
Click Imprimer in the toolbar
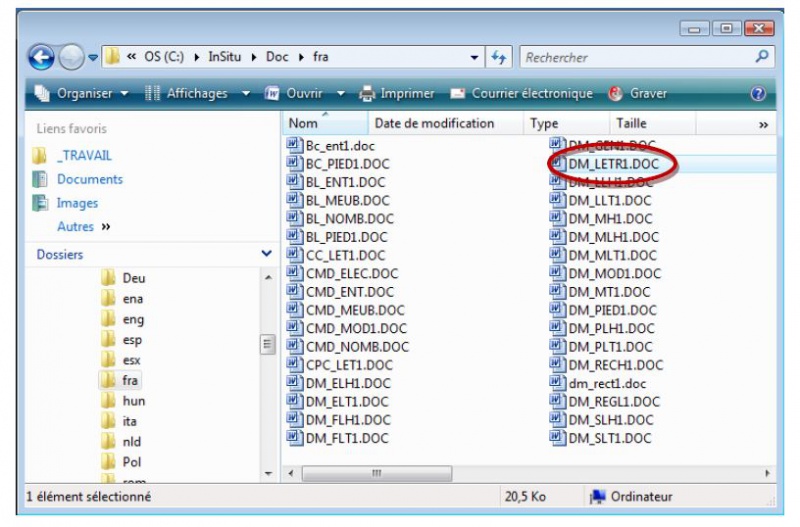(397, 94)
